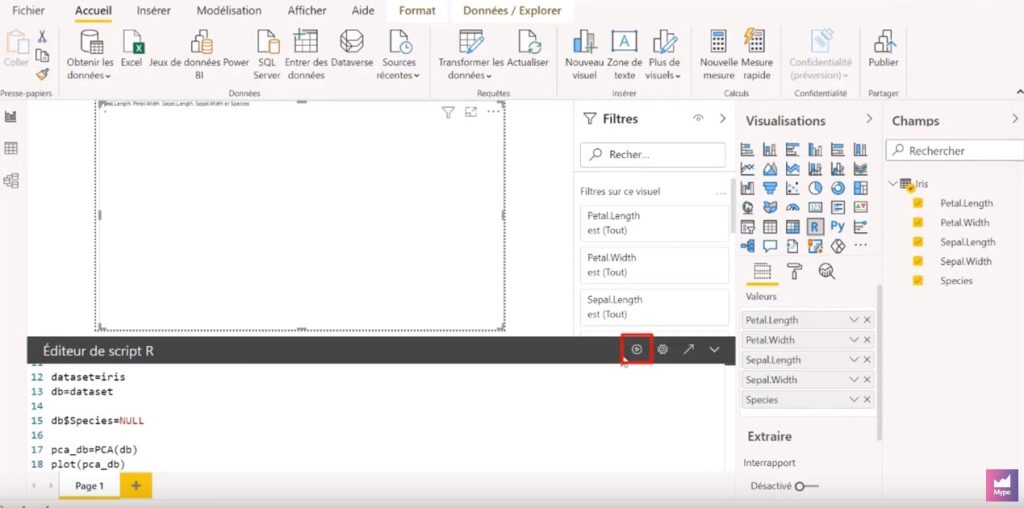Remove Sepal.Width from Valeurs
Screen dimensions: 1024x508
tap(867, 379)
